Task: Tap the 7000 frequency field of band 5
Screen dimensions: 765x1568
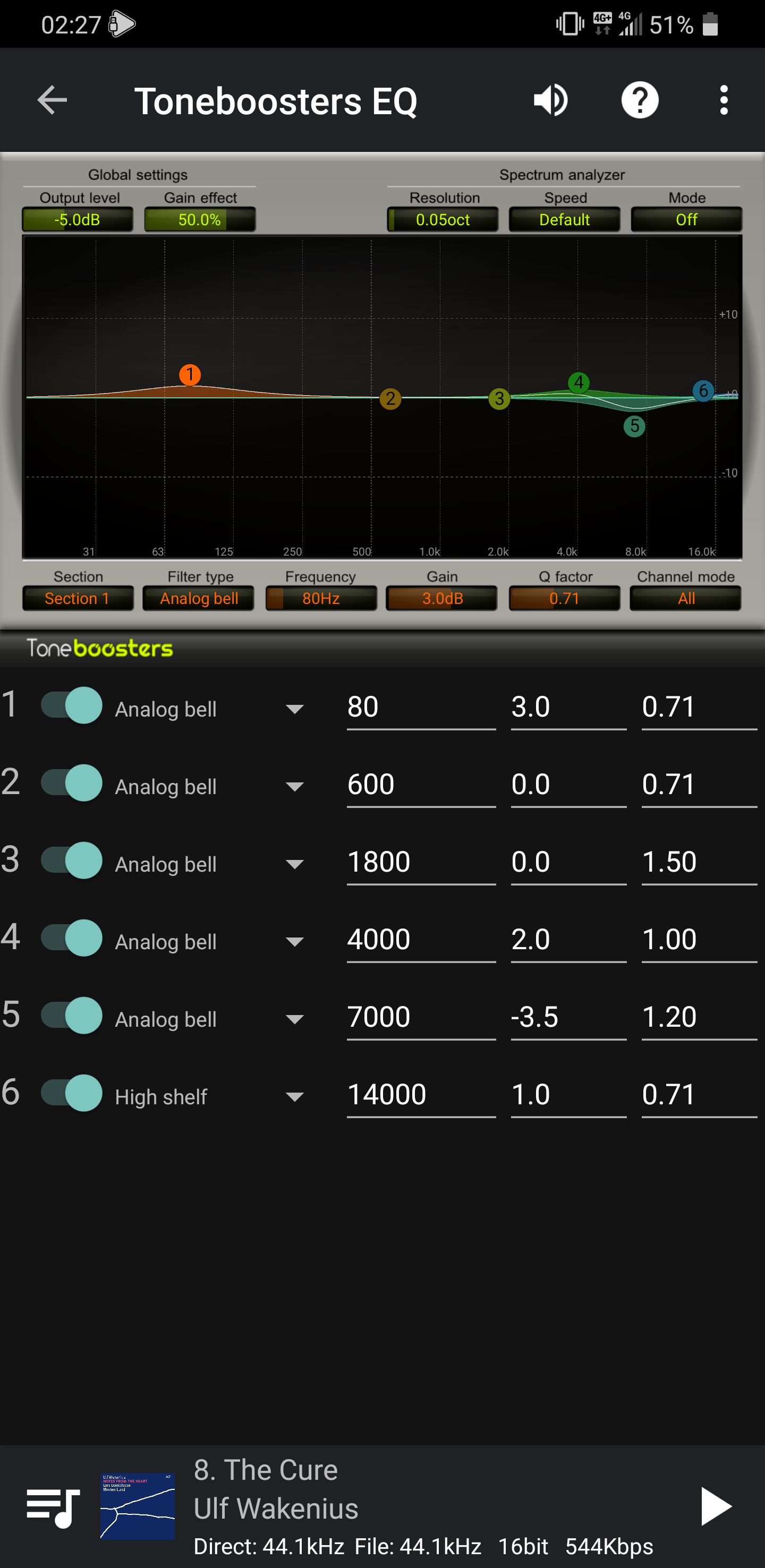Action: point(421,1017)
